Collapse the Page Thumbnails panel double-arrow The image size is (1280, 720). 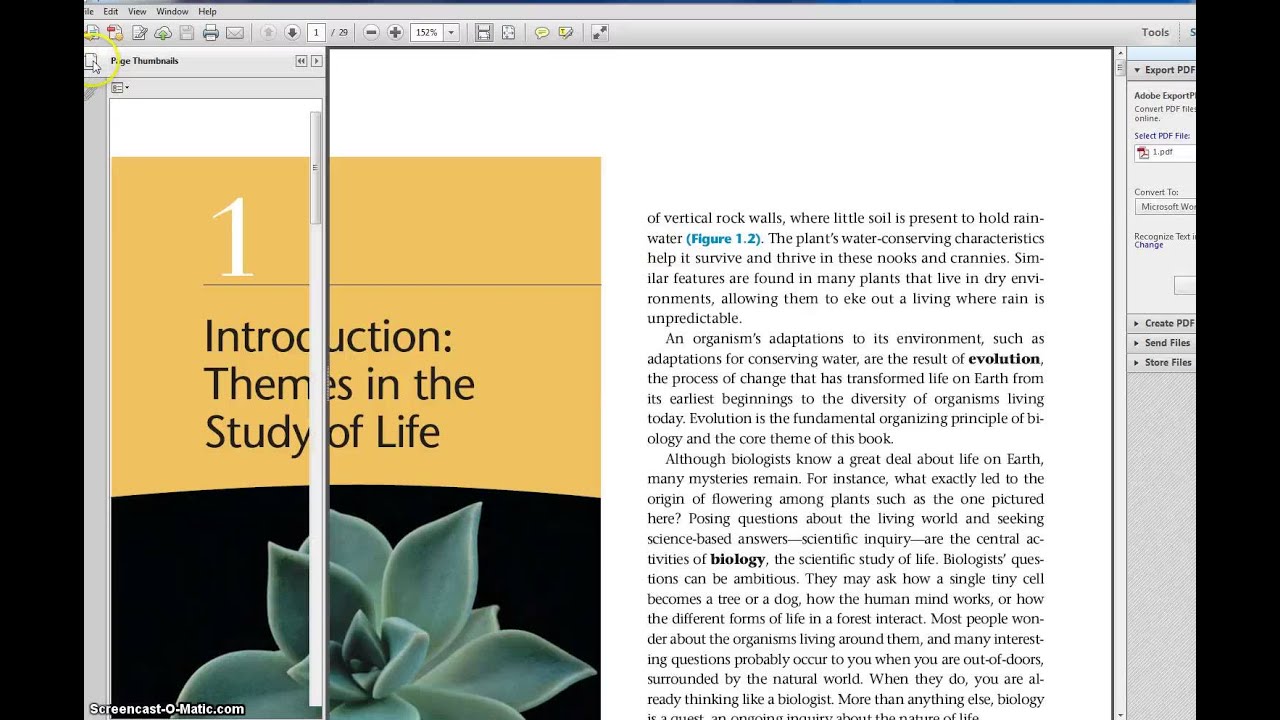[x=301, y=61]
